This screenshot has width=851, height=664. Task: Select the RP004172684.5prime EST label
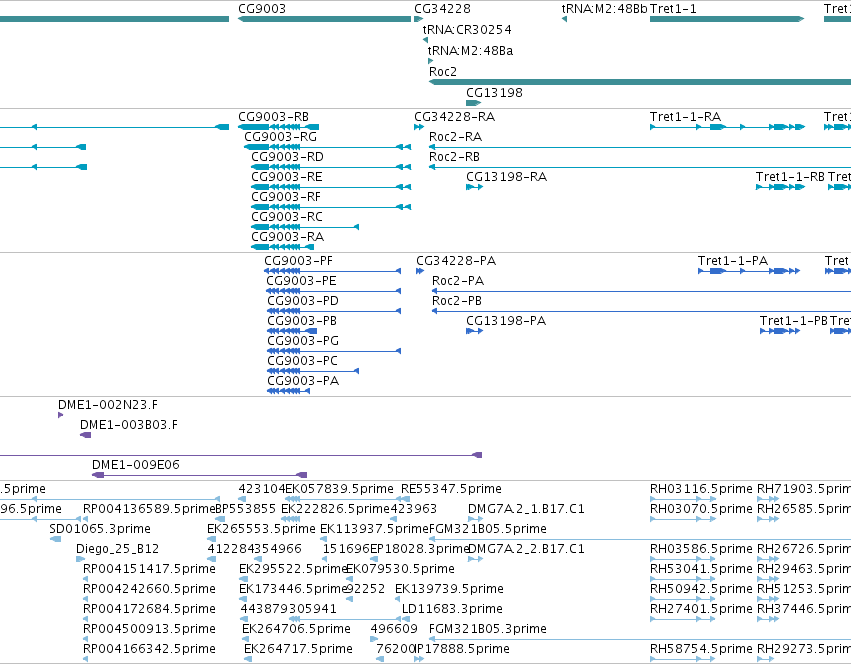coord(149,609)
